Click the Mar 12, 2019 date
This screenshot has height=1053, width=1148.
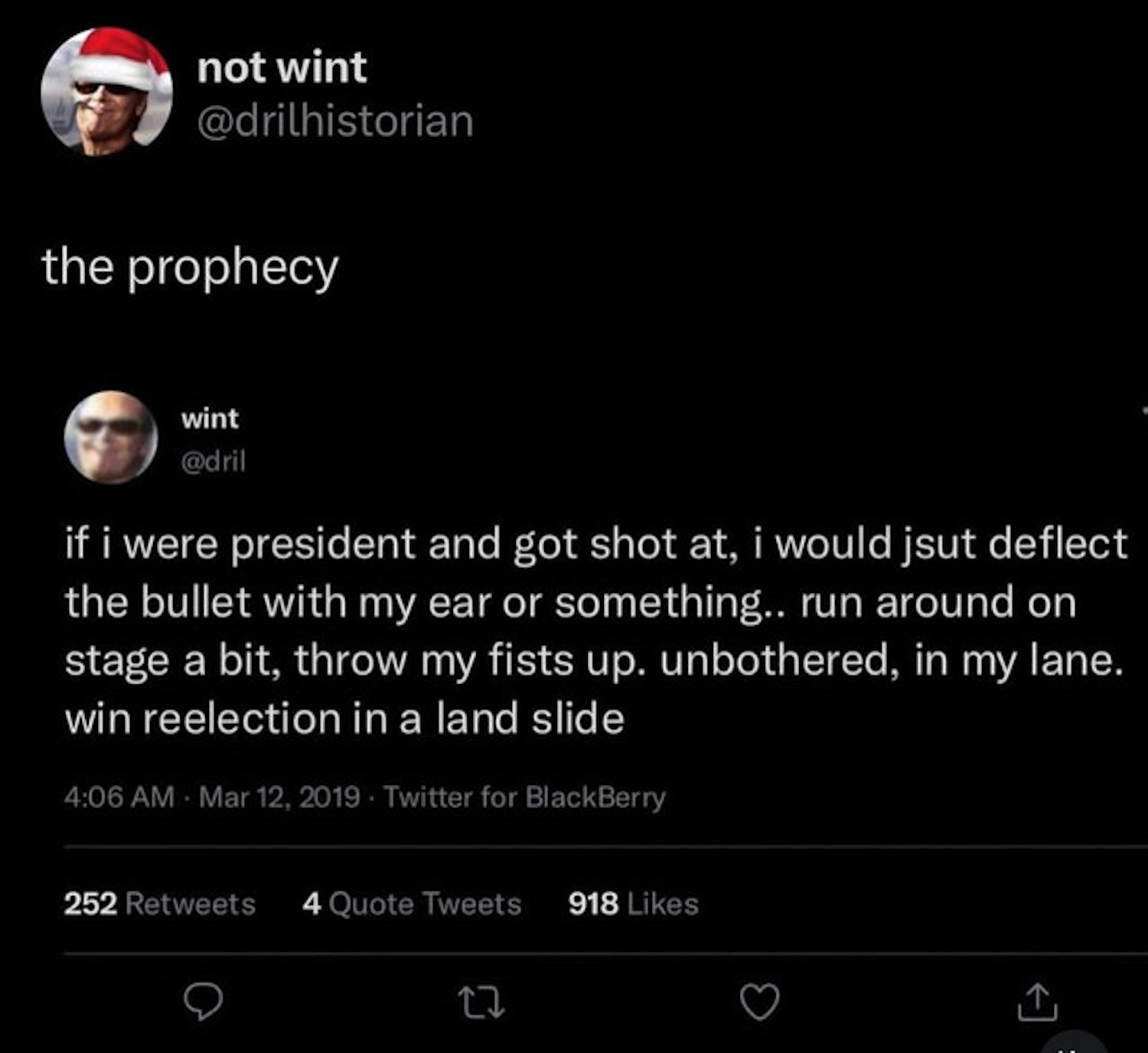[279, 797]
